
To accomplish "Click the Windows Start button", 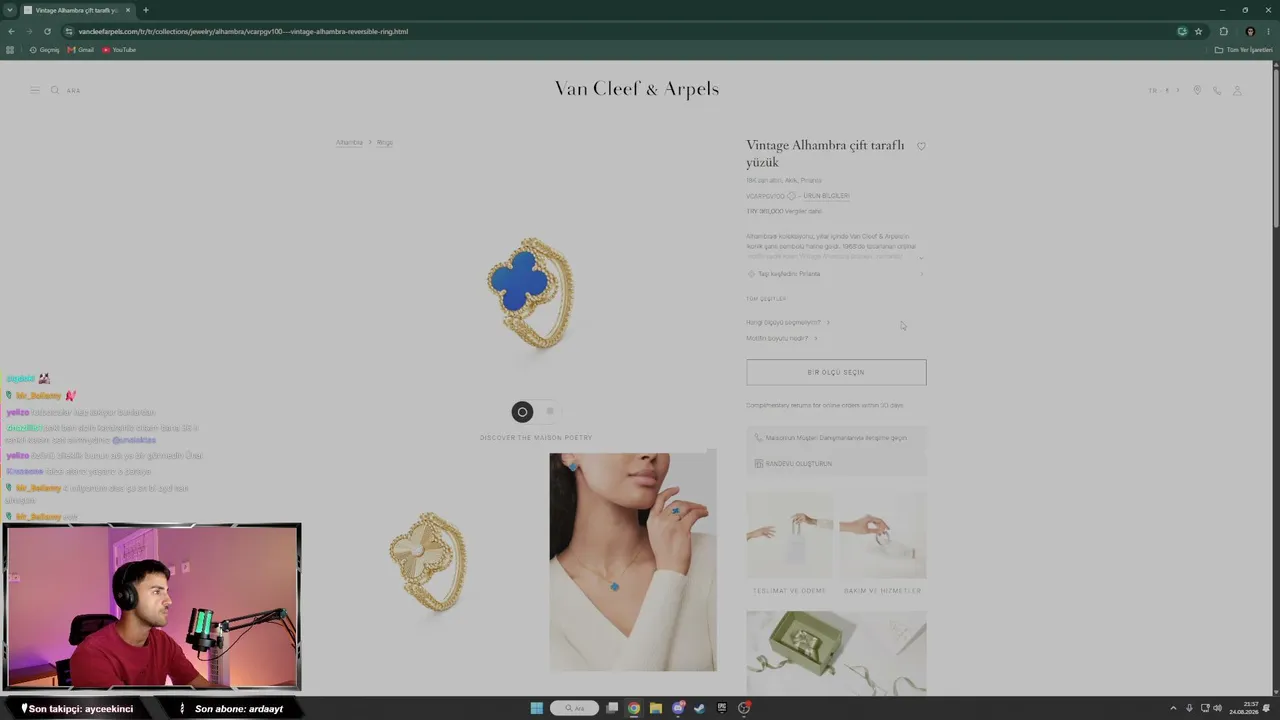I will [x=536, y=708].
